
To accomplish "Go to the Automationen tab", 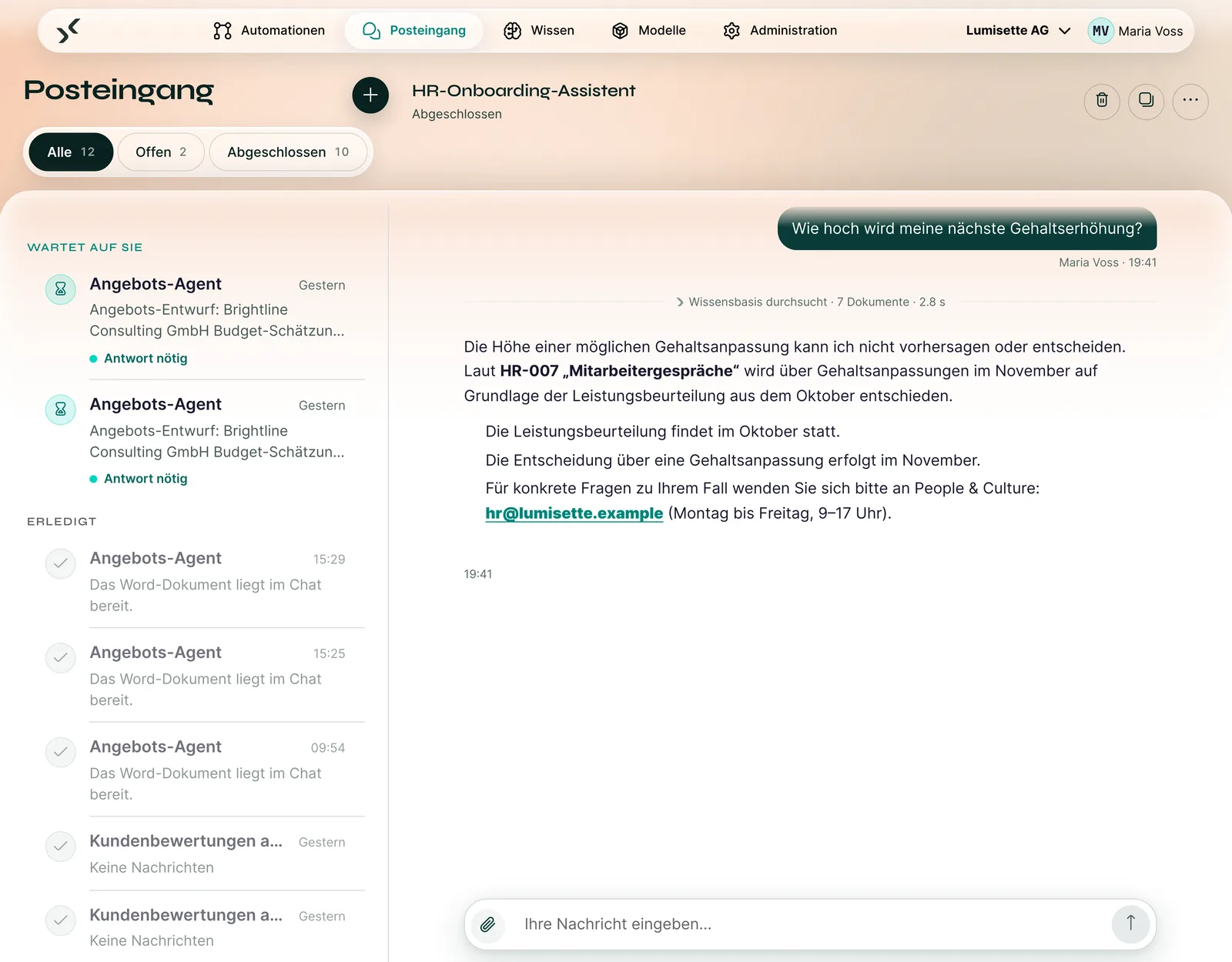I will (269, 31).
